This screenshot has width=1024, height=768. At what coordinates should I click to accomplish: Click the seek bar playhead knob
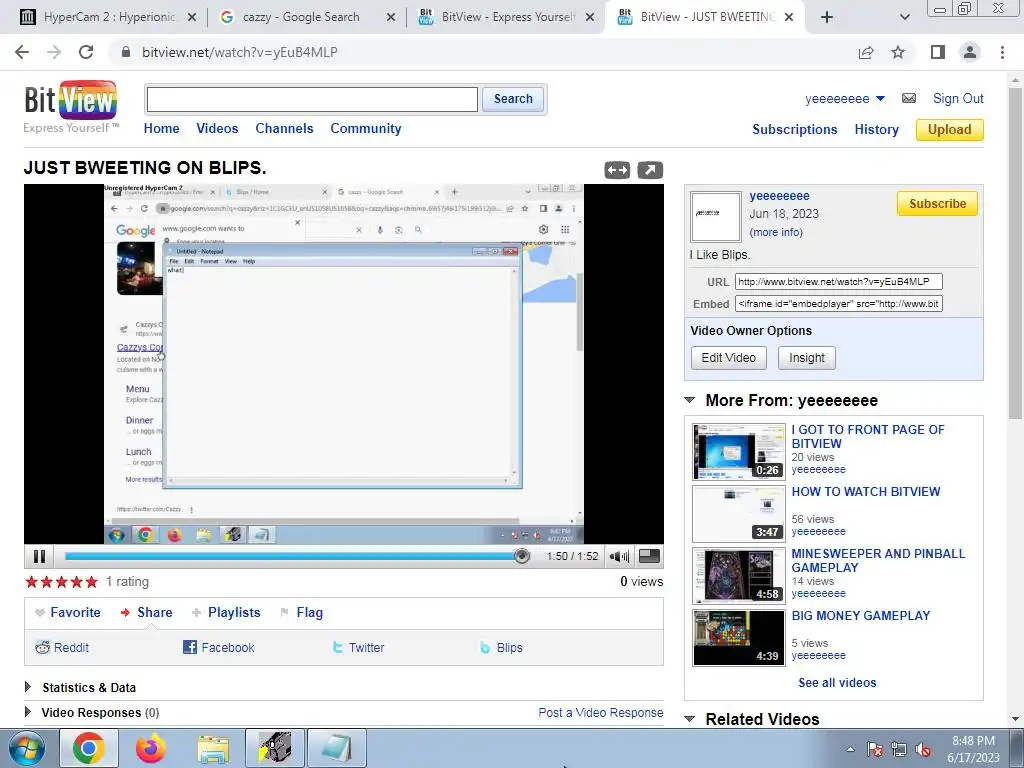coord(521,556)
